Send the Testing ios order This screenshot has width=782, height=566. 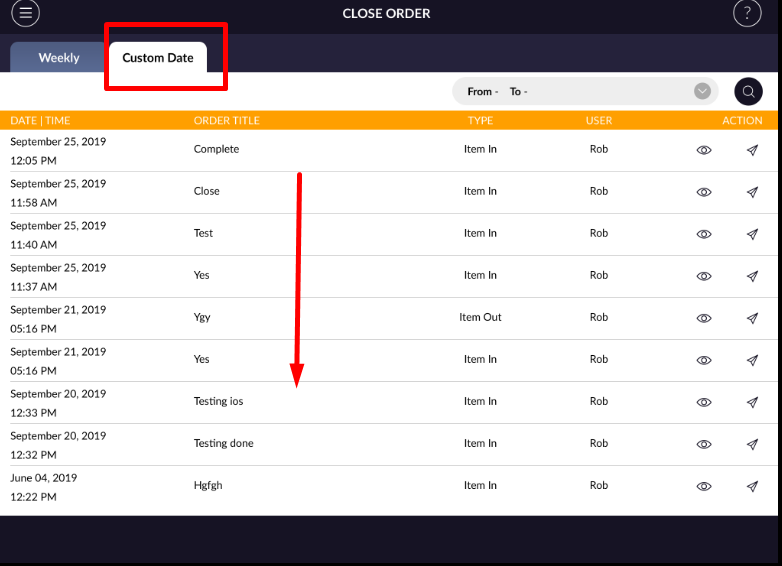(752, 402)
